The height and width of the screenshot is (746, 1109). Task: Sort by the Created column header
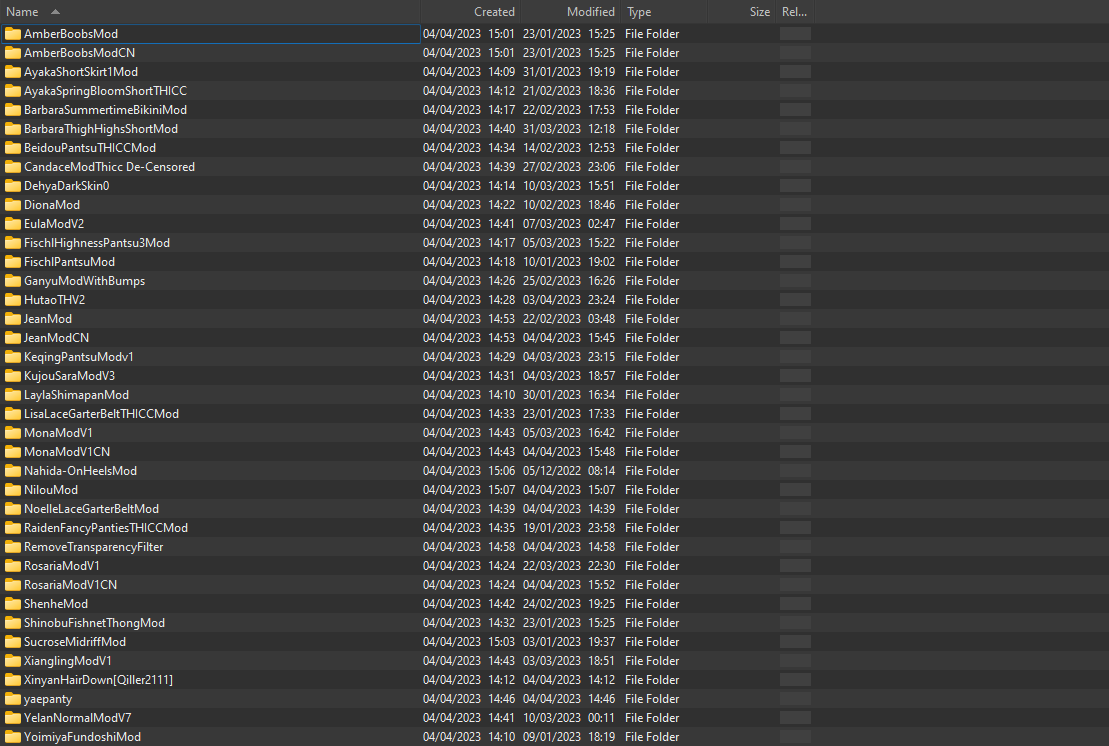[x=494, y=12]
